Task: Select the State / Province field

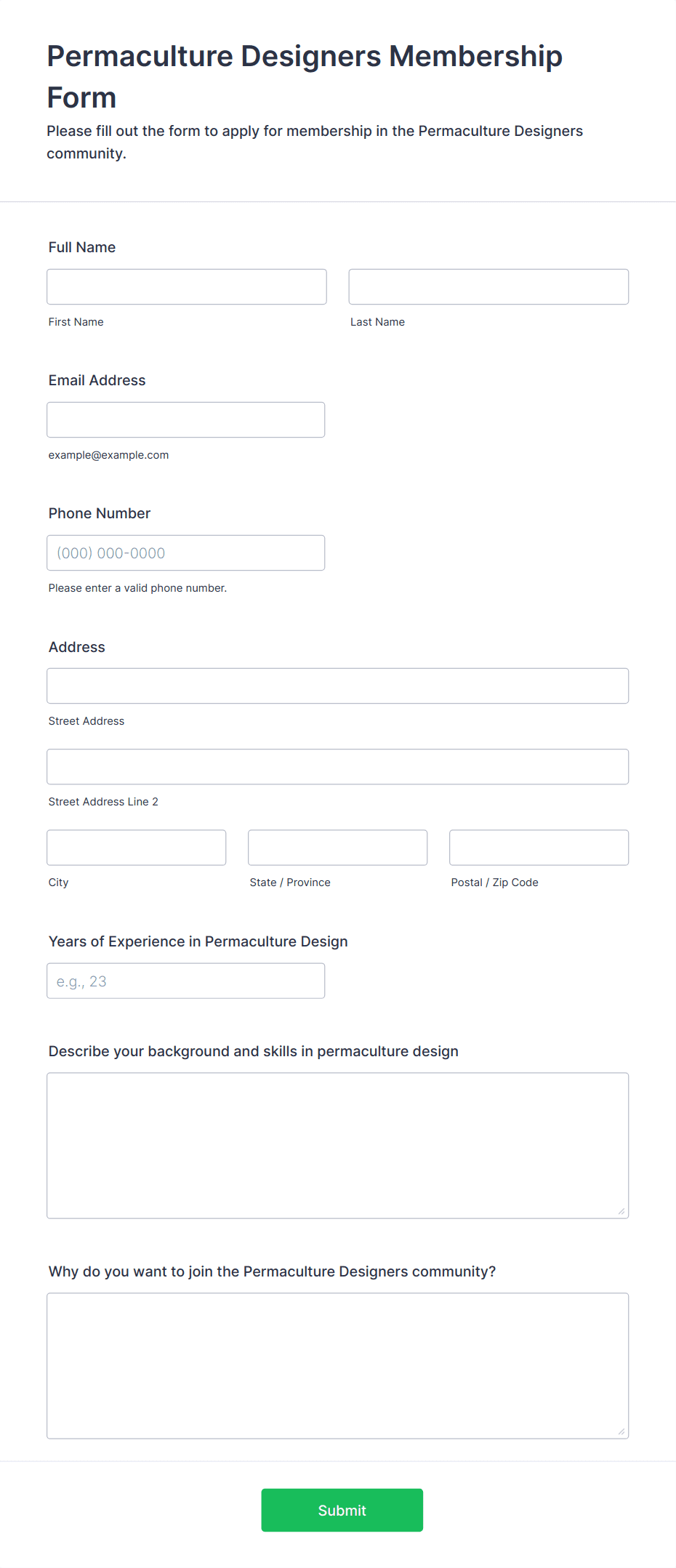Action: pos(338,847)
